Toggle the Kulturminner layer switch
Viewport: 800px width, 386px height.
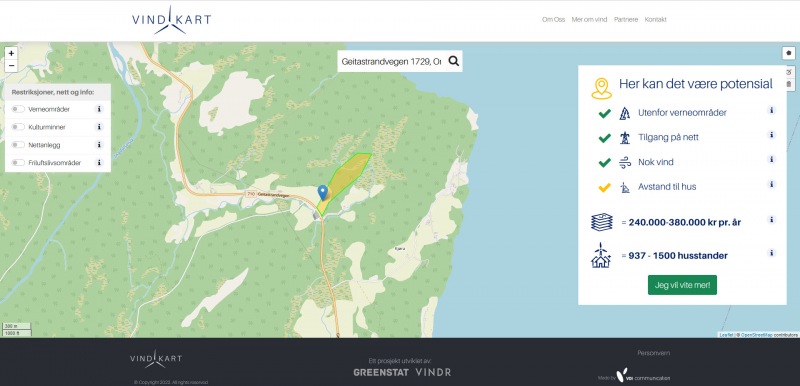pyautogui.click(x=18, y=127)
